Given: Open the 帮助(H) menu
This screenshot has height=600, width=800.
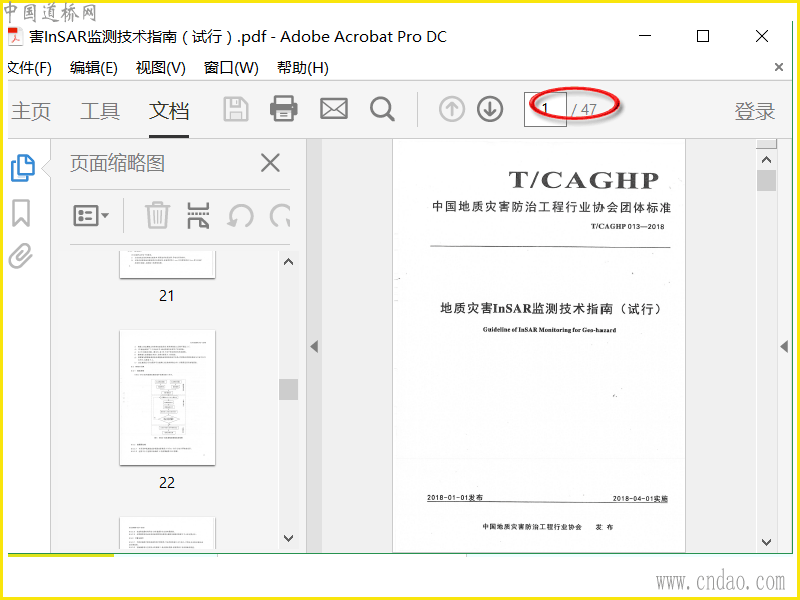Looking at the screenshot, I should [303, 67].
